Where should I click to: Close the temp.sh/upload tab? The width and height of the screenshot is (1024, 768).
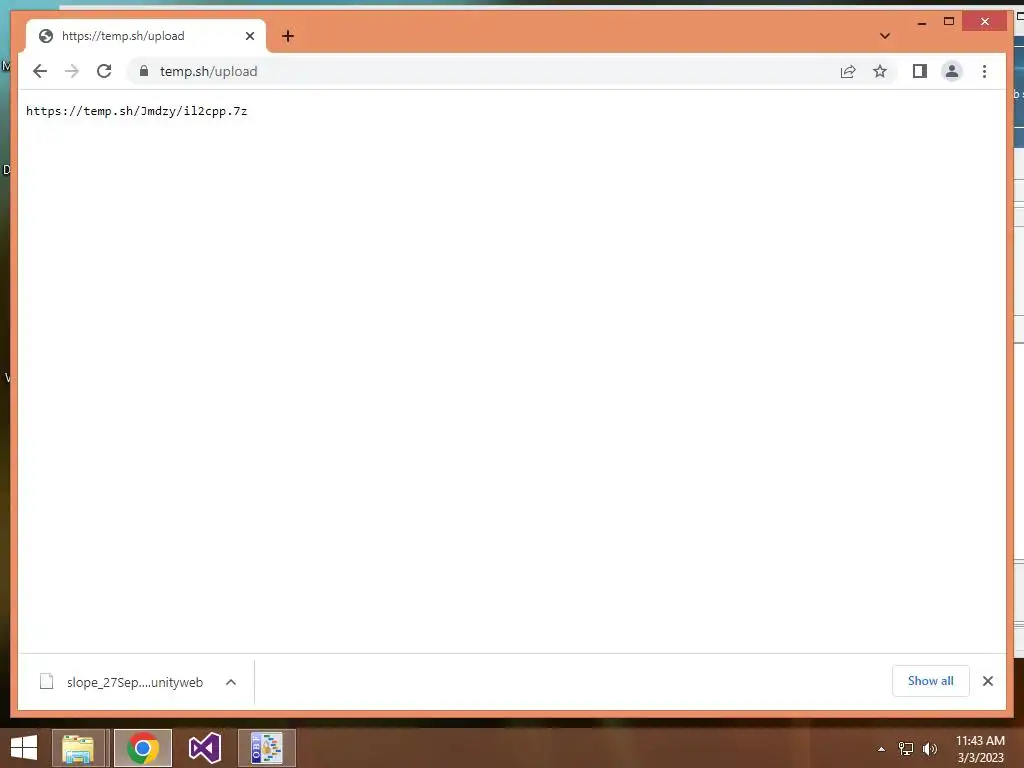249,36
